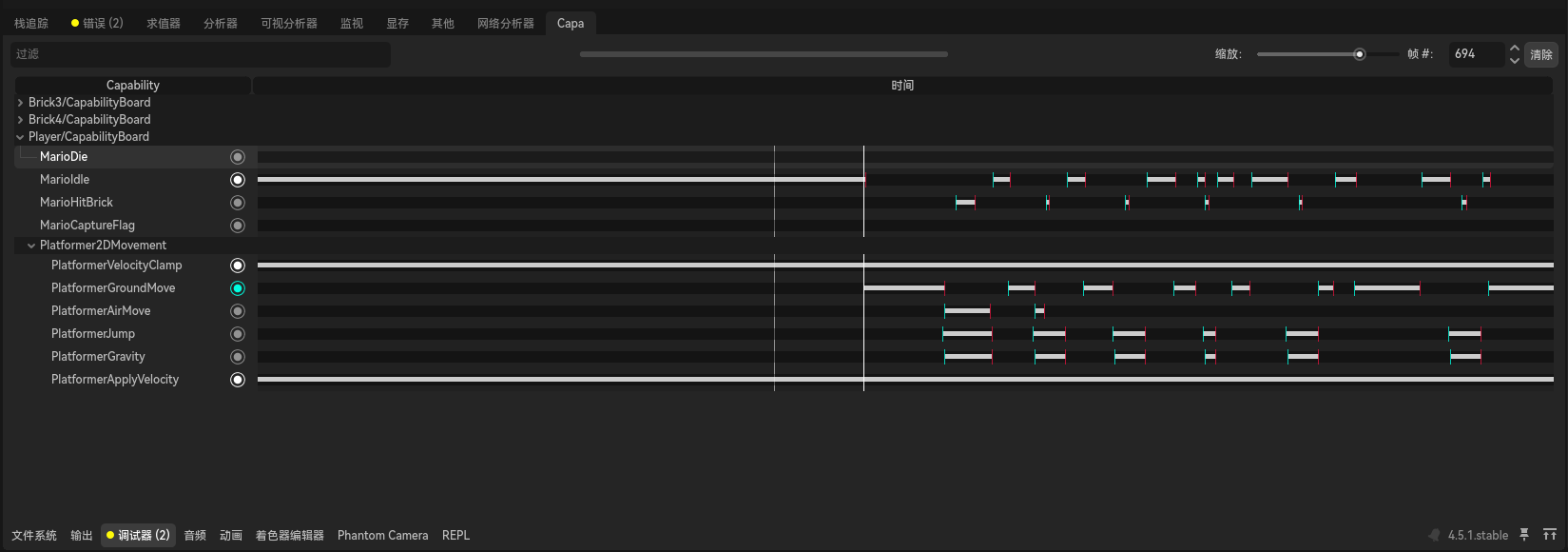Click the 清除 clear button
This screenshot has width=1568, height=552.
[x=1541, y=54]
